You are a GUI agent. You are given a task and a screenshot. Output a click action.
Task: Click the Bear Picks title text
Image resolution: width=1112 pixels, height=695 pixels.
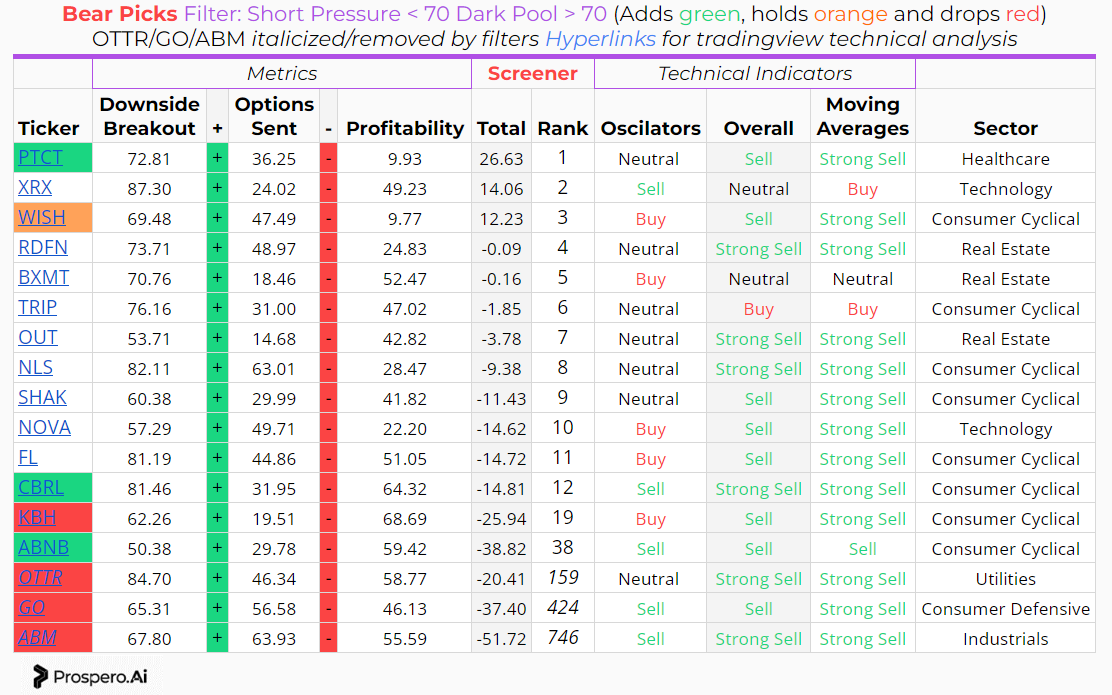(x=120, y=13)
